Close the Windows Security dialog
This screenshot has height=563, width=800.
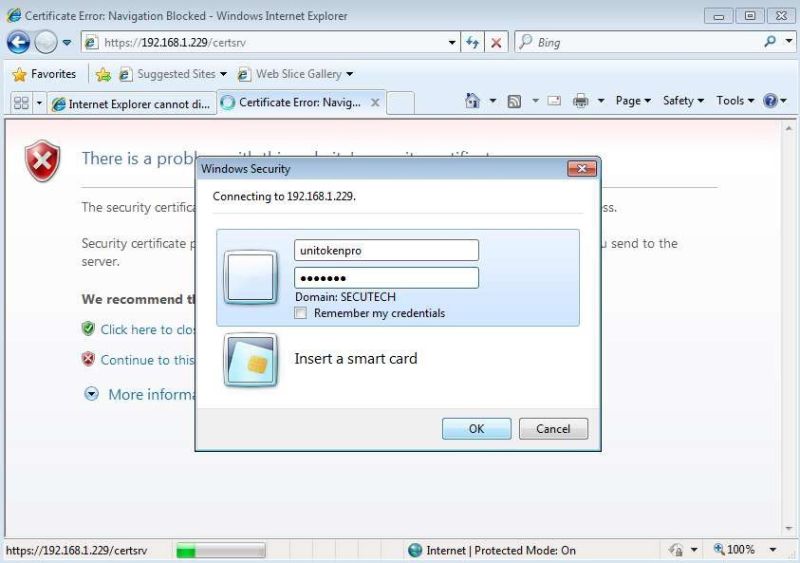582,169
